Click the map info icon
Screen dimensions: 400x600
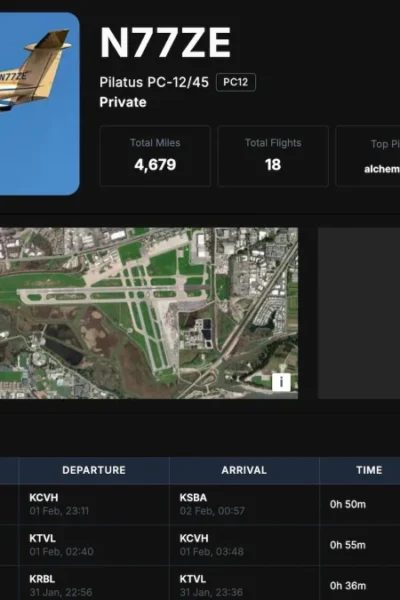281,382
